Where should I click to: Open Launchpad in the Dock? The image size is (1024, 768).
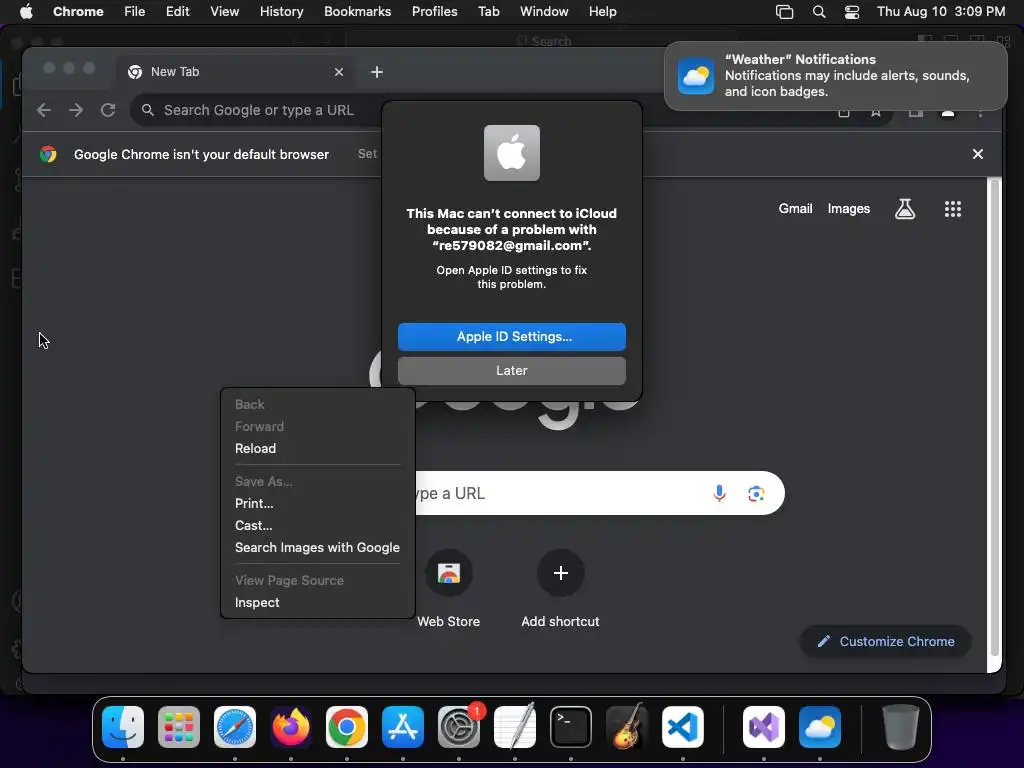pos(179,727)
